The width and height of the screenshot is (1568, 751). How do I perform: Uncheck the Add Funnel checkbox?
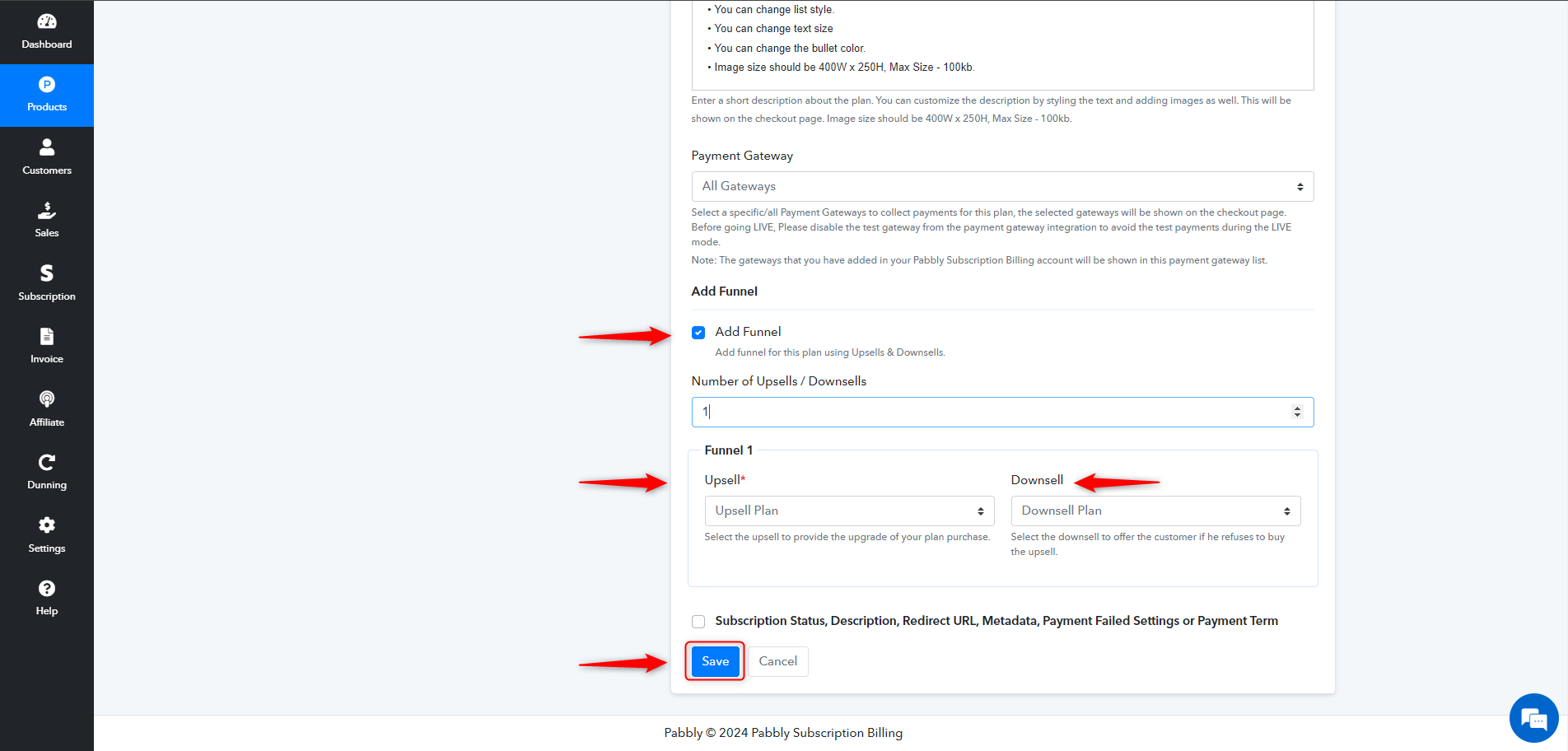698,333
